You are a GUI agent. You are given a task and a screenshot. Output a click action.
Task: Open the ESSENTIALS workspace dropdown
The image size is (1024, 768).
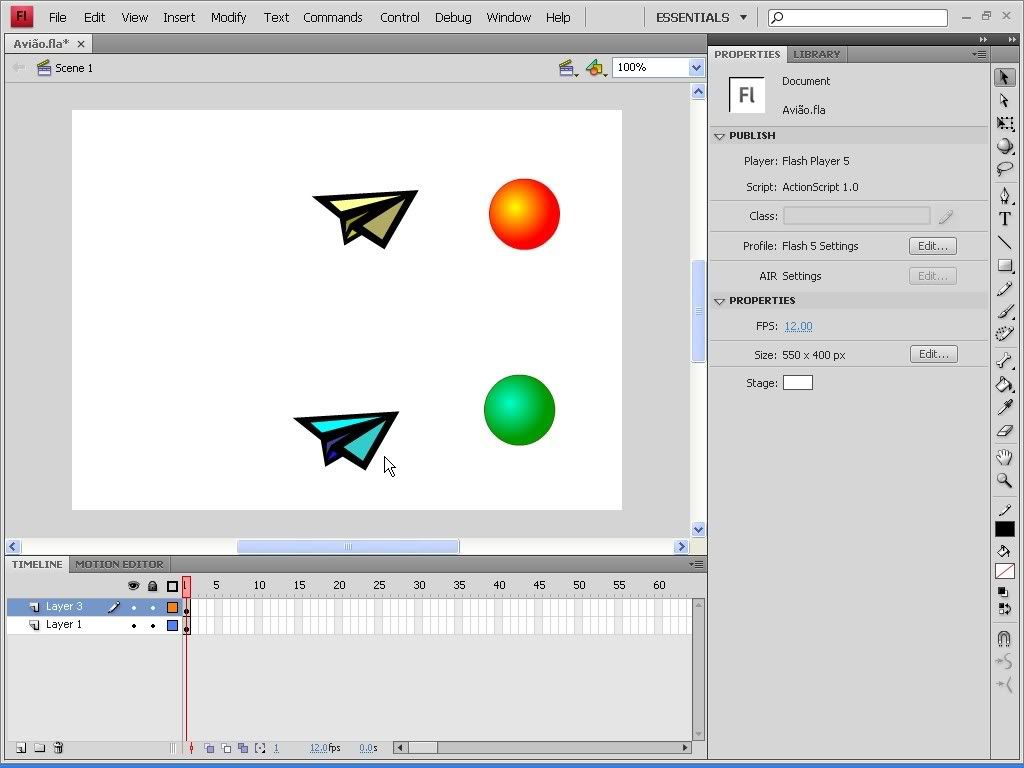click(x=701, y=17)
